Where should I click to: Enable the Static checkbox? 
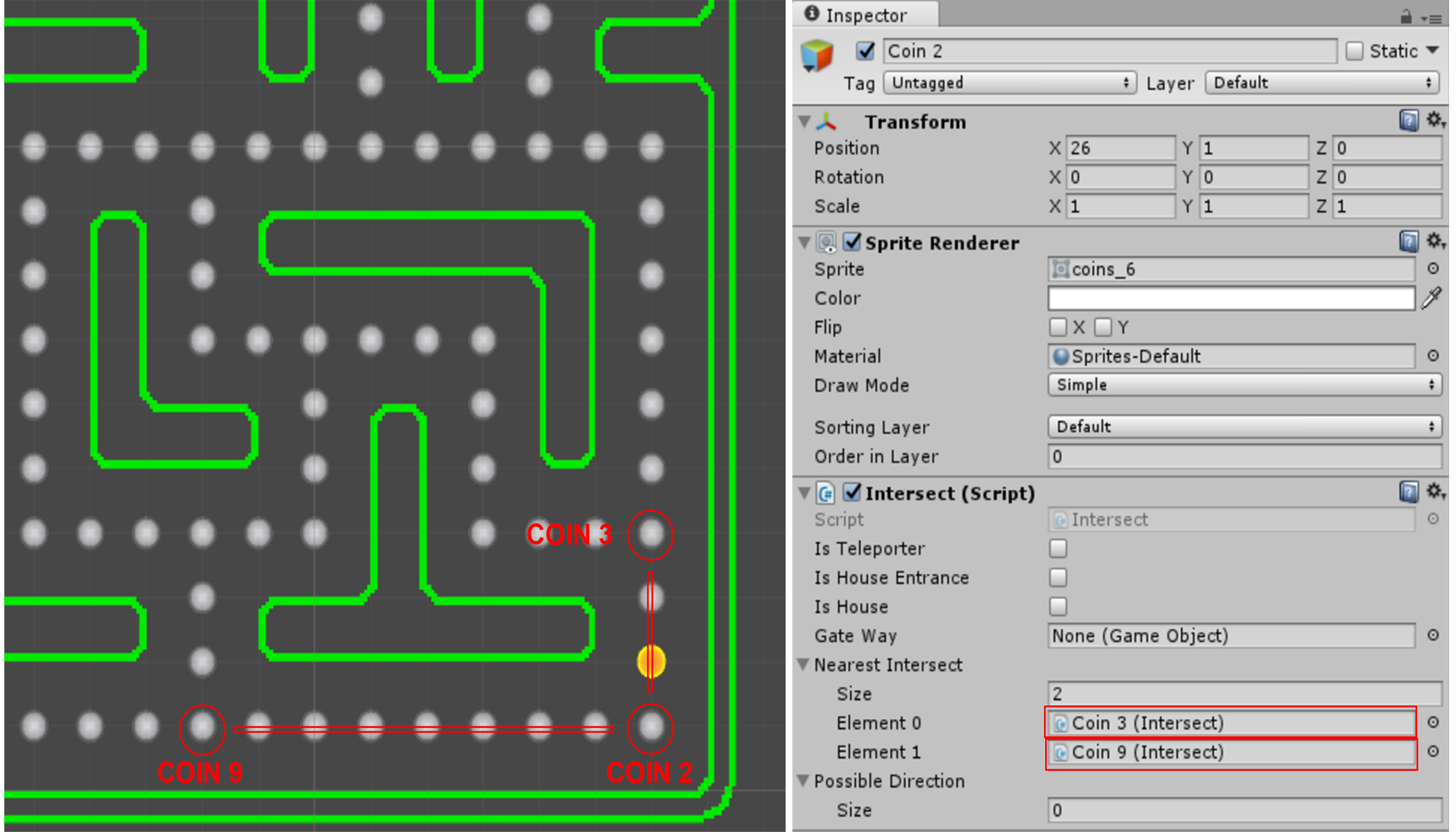pos(1354,51)
